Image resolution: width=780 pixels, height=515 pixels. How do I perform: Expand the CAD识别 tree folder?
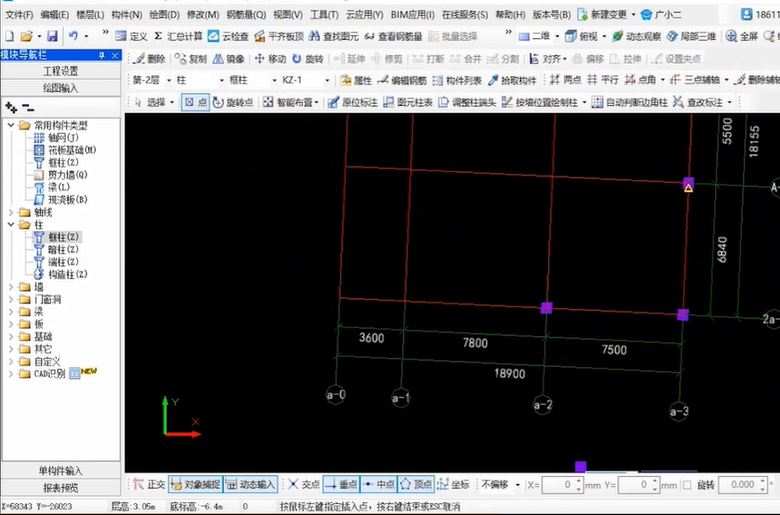(10, 374)
